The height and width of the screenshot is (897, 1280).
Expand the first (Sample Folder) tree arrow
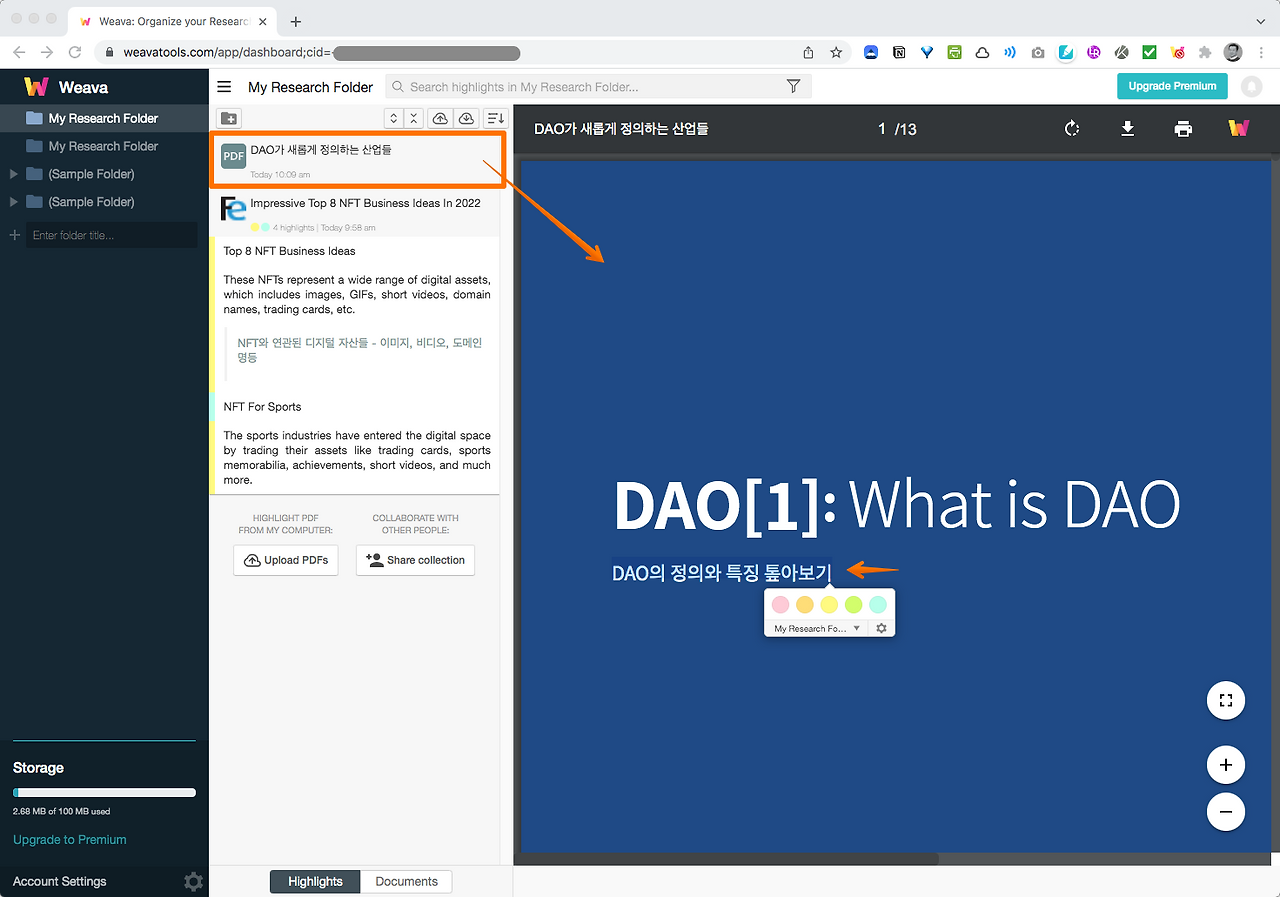[13, 174]
